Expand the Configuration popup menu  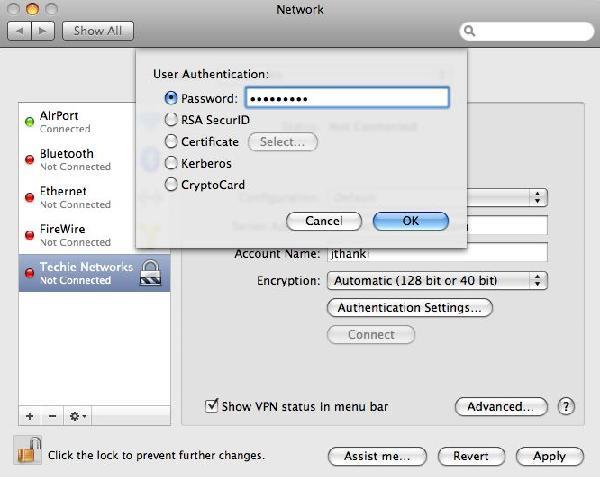[x=539, y=198]
